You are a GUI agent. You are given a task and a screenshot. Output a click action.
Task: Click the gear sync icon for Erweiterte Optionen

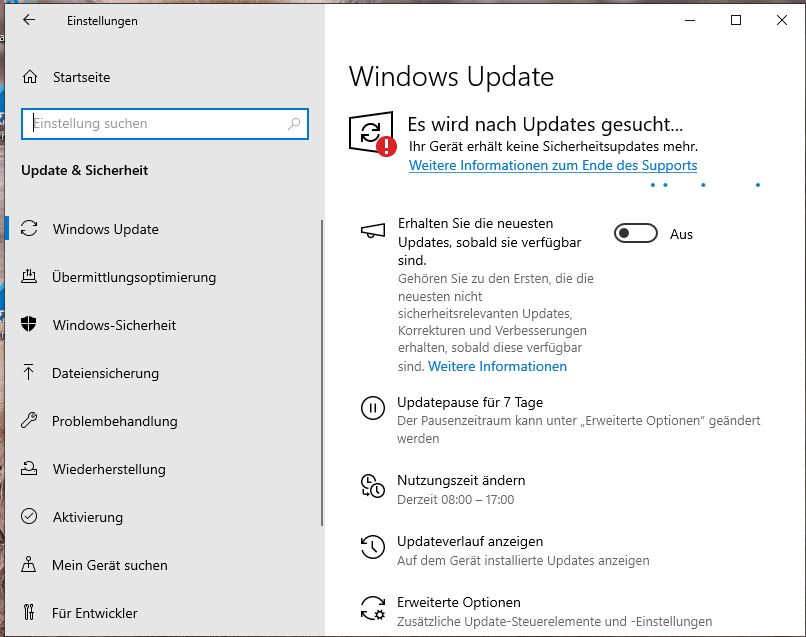point(373,608)
